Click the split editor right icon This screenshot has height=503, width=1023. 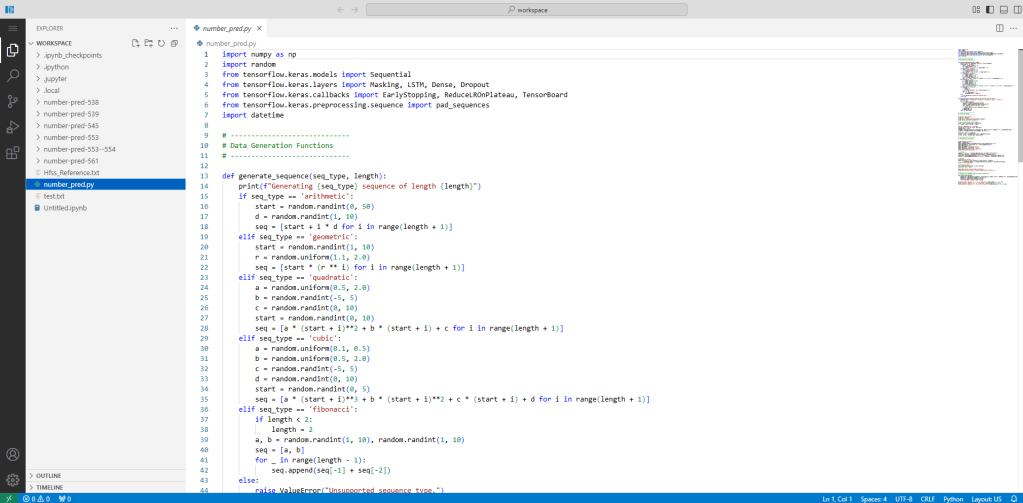coord(998,28)
